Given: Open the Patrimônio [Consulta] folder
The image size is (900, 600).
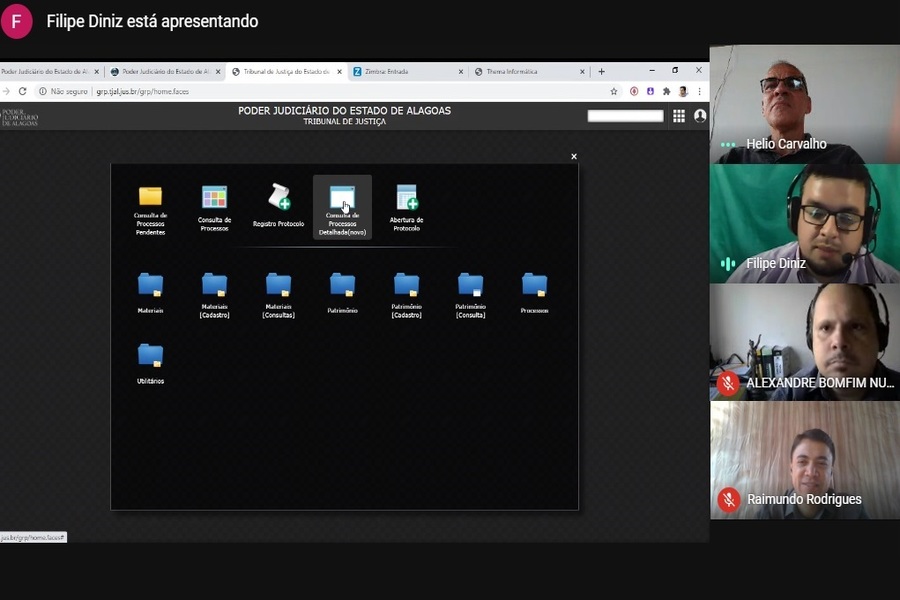Looking at the screenshot, I should pyautogui.click(x=470, y=285).
